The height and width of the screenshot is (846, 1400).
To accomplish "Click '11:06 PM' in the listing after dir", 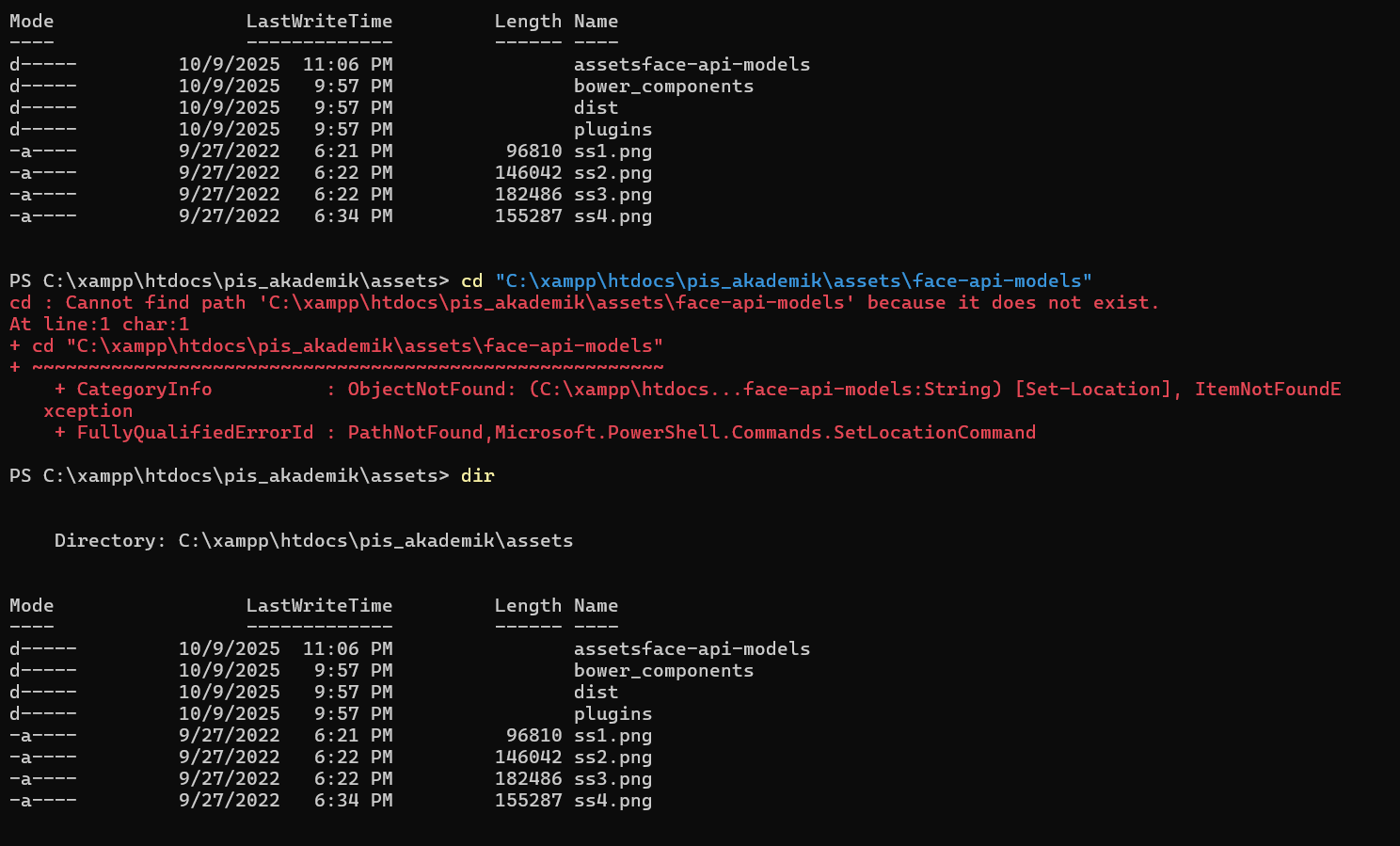I will [x=348, y=648].
